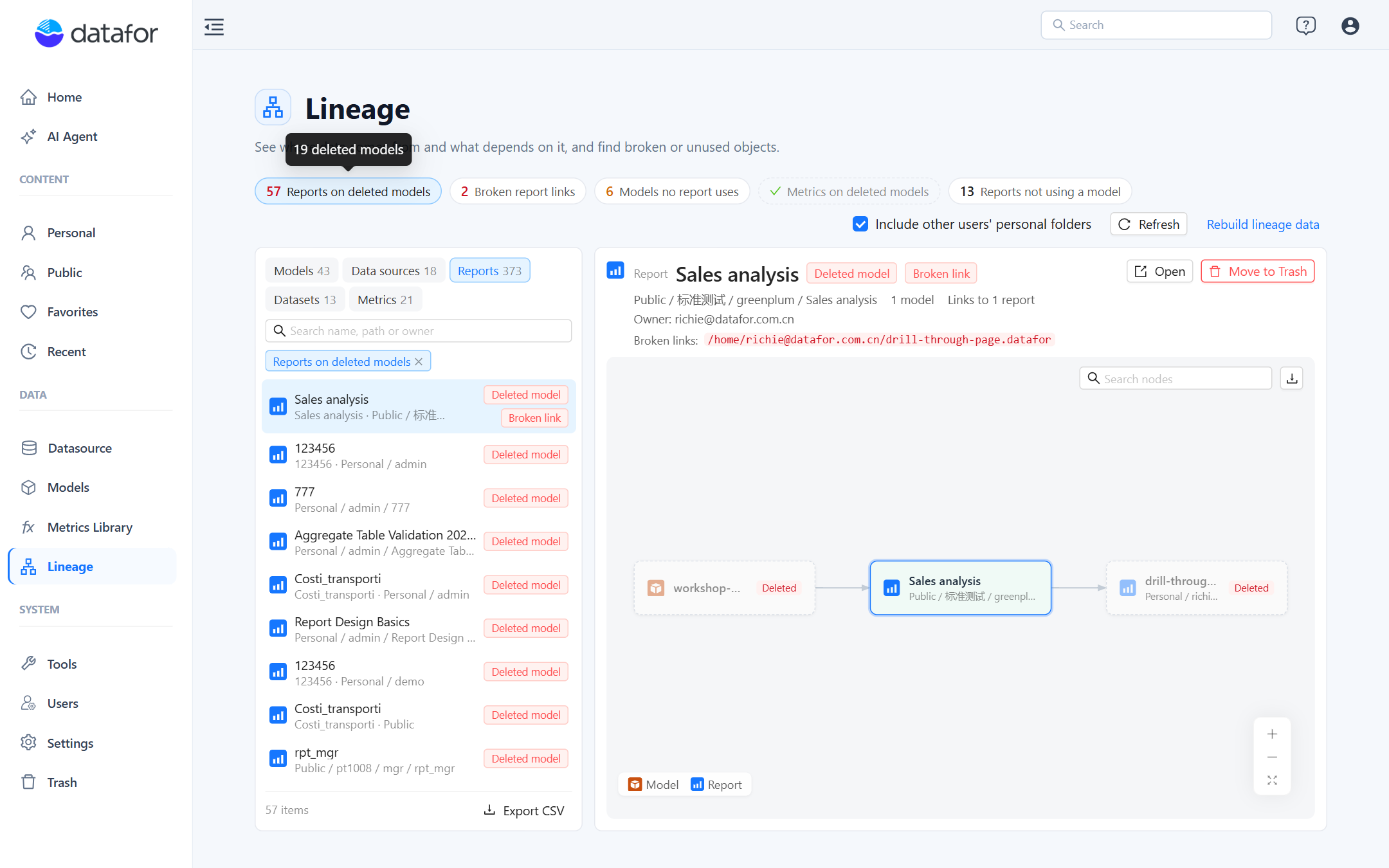Select the drill-through deleted report node
The height and width of the screenshot is (868, 1389).
[x=1196, y=588]
